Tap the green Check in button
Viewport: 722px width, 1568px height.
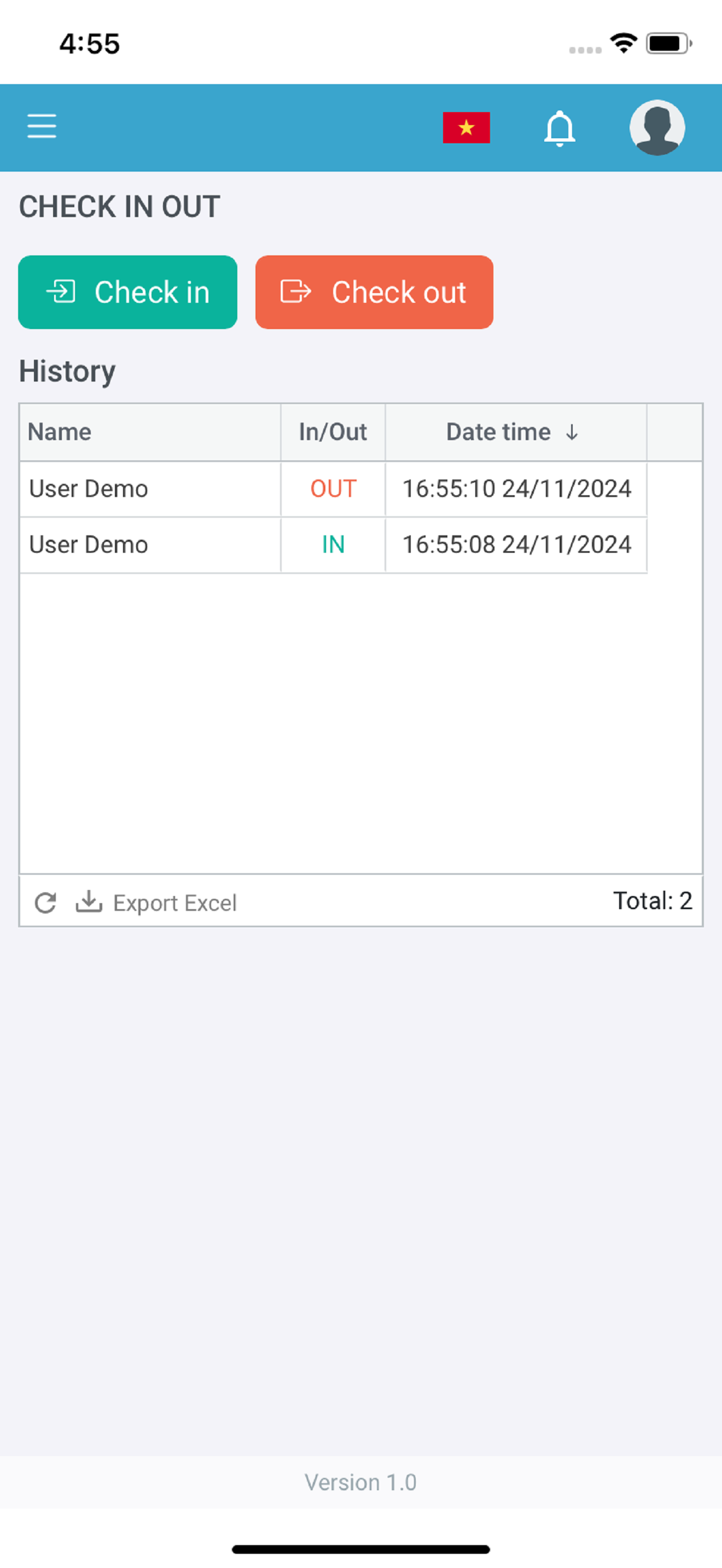(128, 292)
